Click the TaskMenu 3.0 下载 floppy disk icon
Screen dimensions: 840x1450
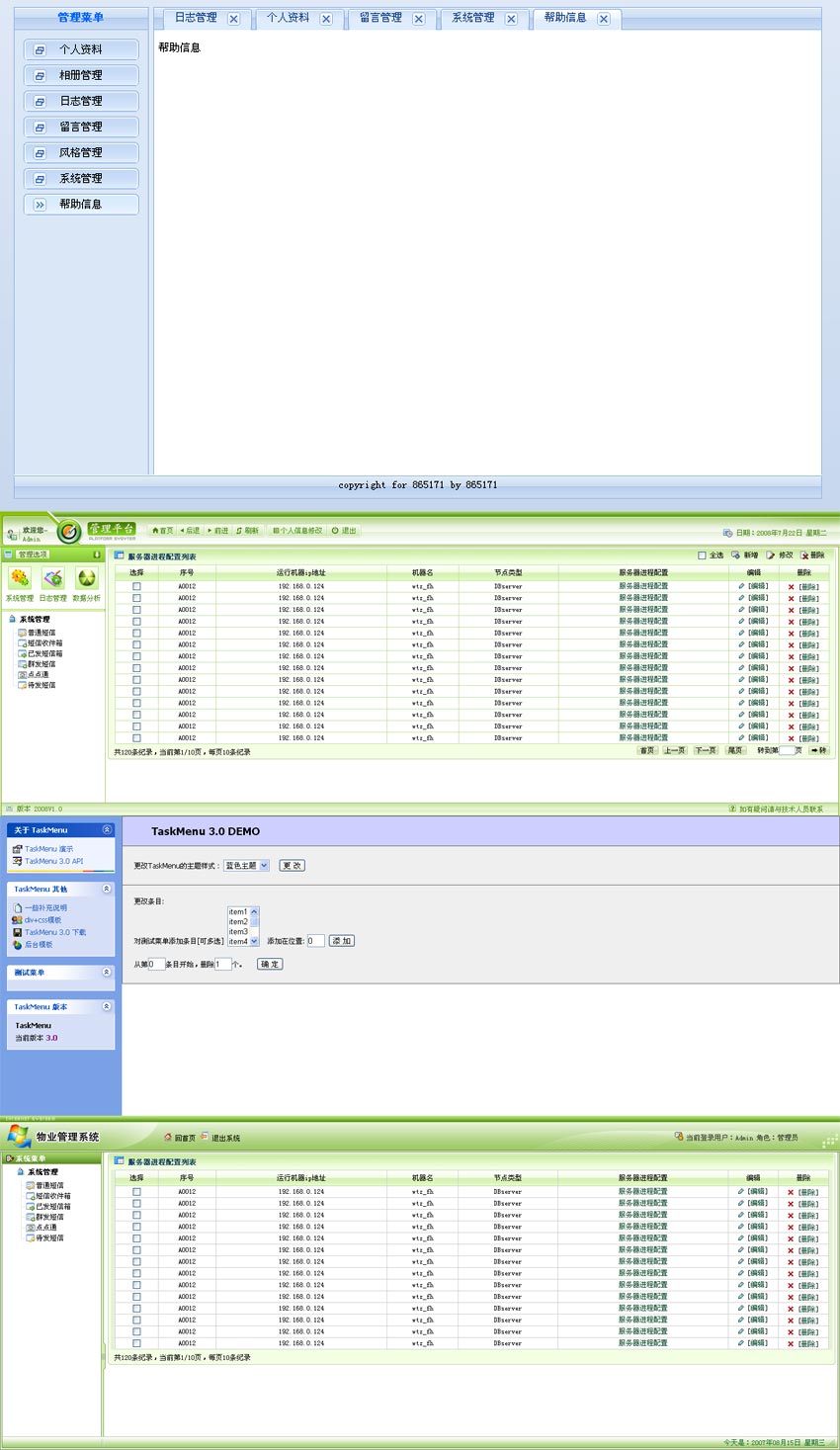tap(17, 932)
